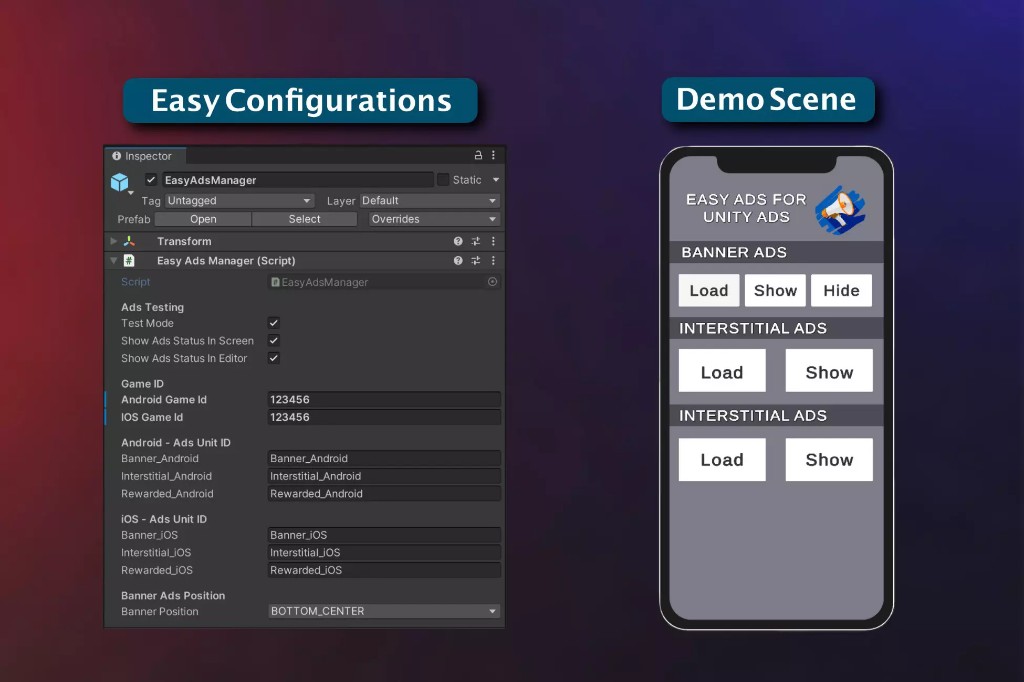Open Easy Ads Manager three-dot menu

coord(493,261)
